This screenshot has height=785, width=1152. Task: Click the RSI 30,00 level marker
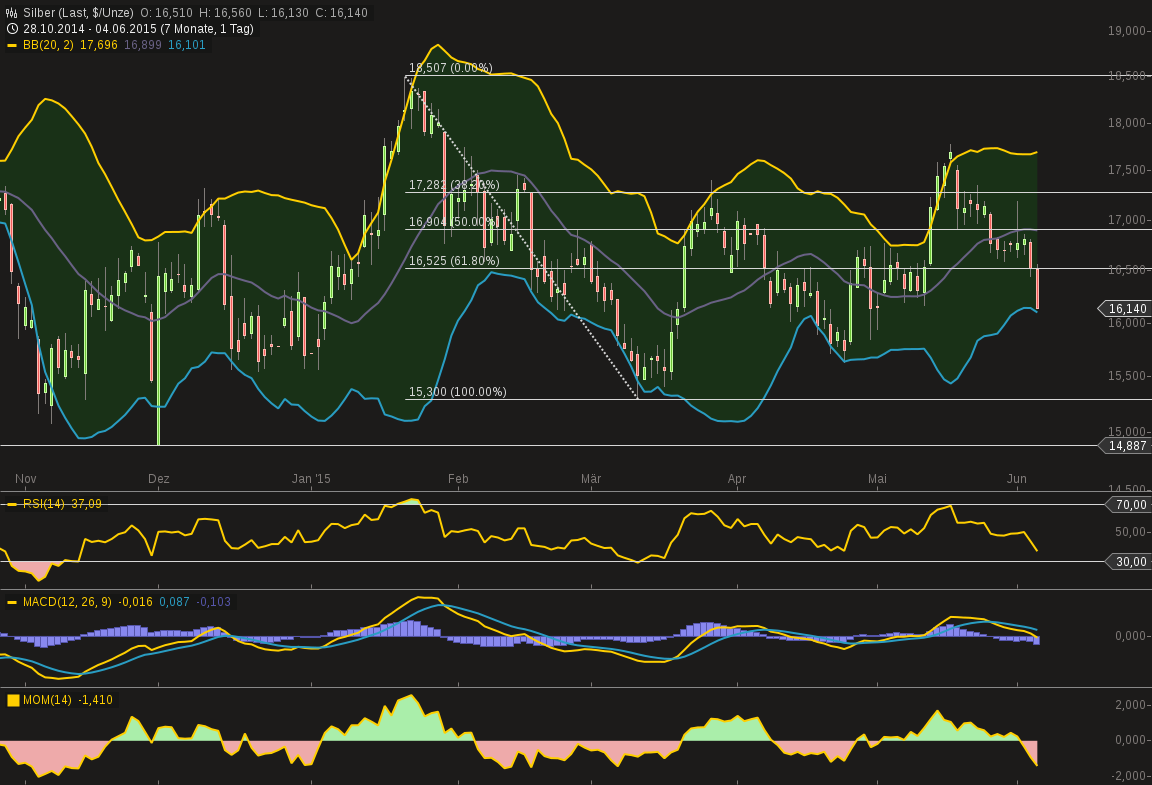point(1130,562)
